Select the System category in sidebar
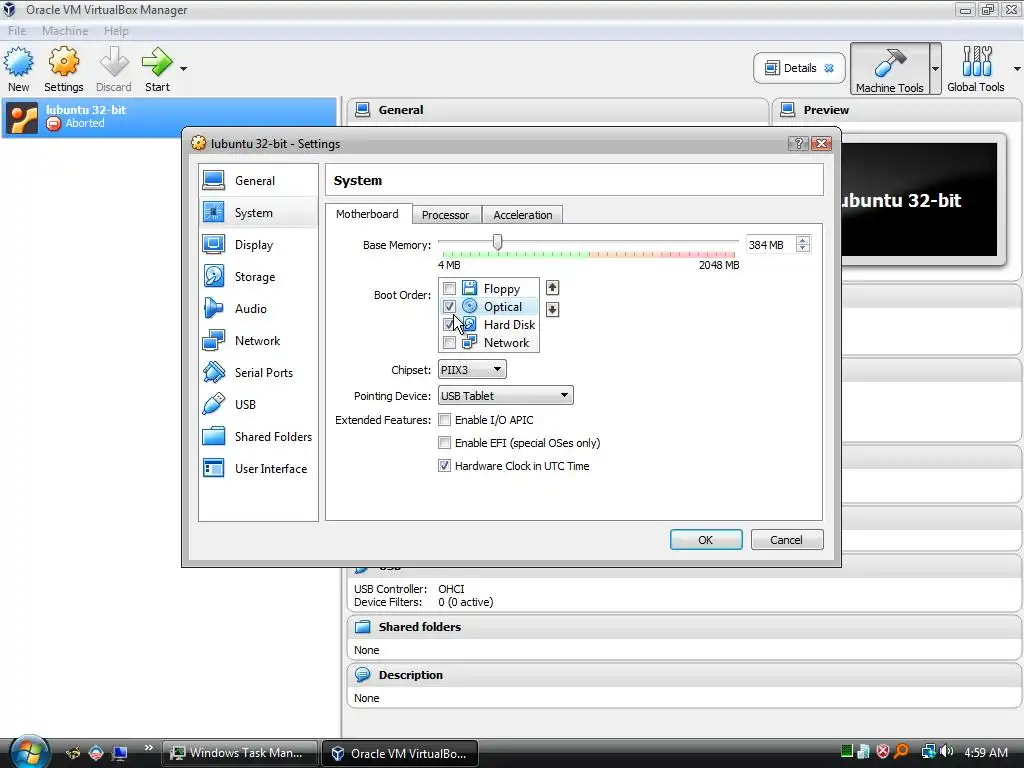Viewport: 1024px width, 768px height. (x=259, y=212)
